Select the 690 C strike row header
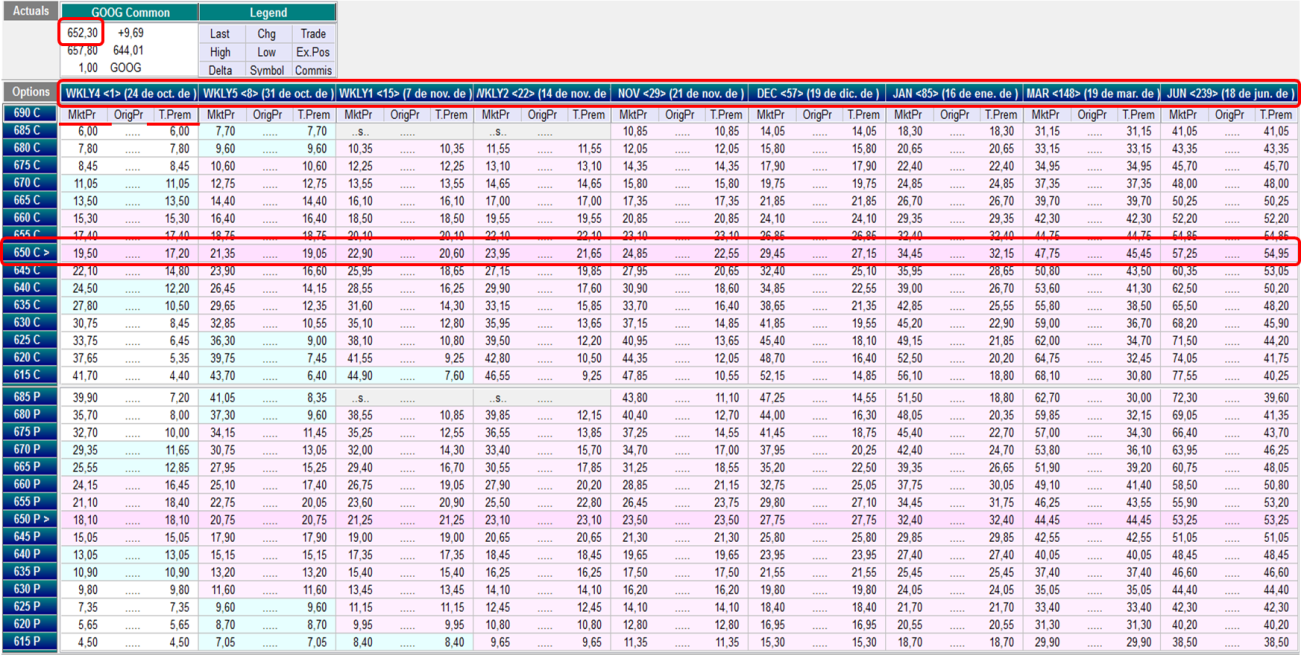The height and width of the screenshot is (655, 1301). click(28, 114)
